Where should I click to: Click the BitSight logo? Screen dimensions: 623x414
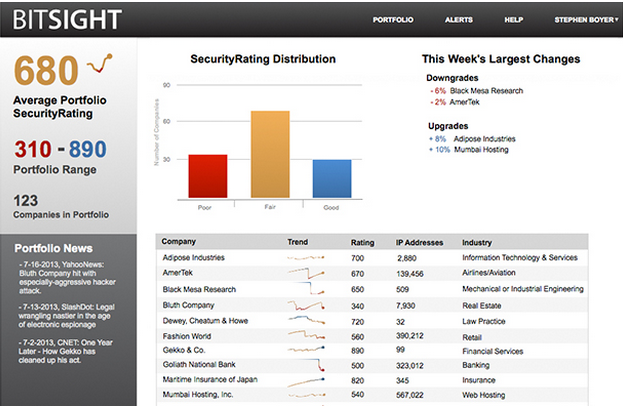pyautogui.click(x=67, y=19)
